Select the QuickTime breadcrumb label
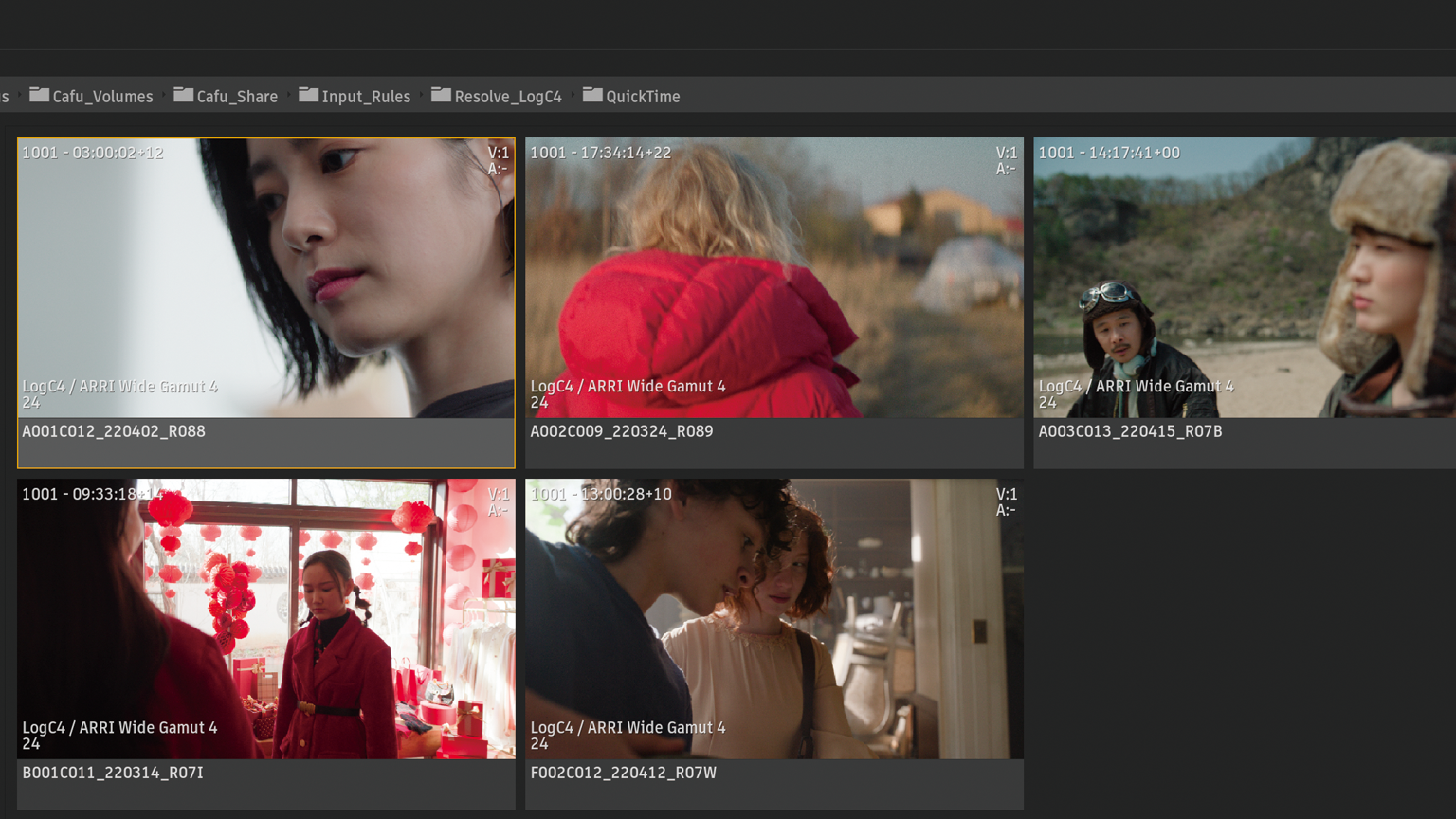The image size is (1456, 819). (x=643, y=97)
